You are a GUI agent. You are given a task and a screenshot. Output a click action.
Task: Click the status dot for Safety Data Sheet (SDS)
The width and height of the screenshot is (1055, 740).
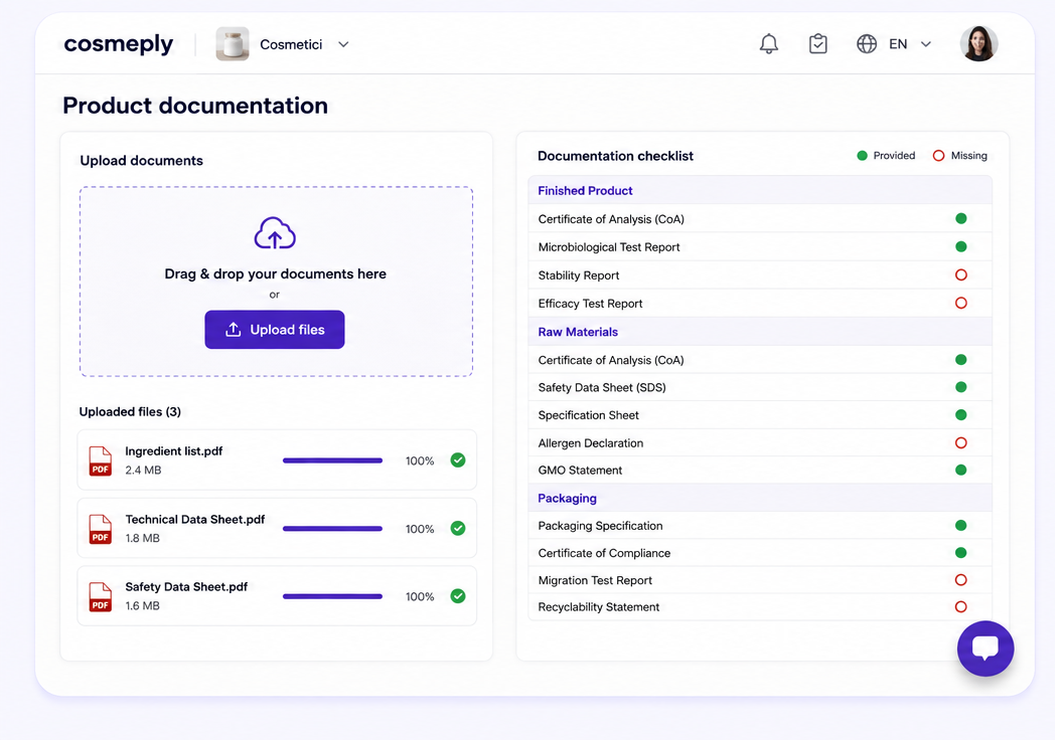click(x=961, y=387)
